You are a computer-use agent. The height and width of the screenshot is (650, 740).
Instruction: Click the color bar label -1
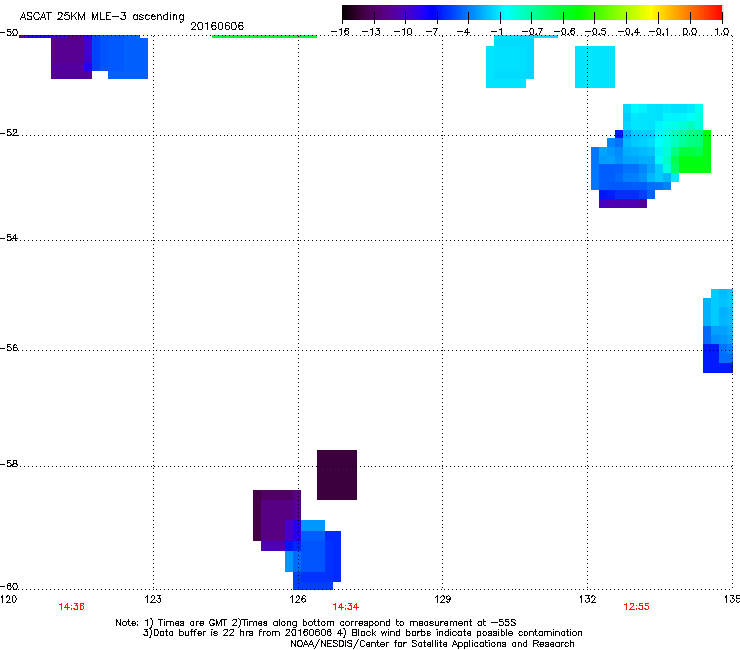[x=496, y=32]
